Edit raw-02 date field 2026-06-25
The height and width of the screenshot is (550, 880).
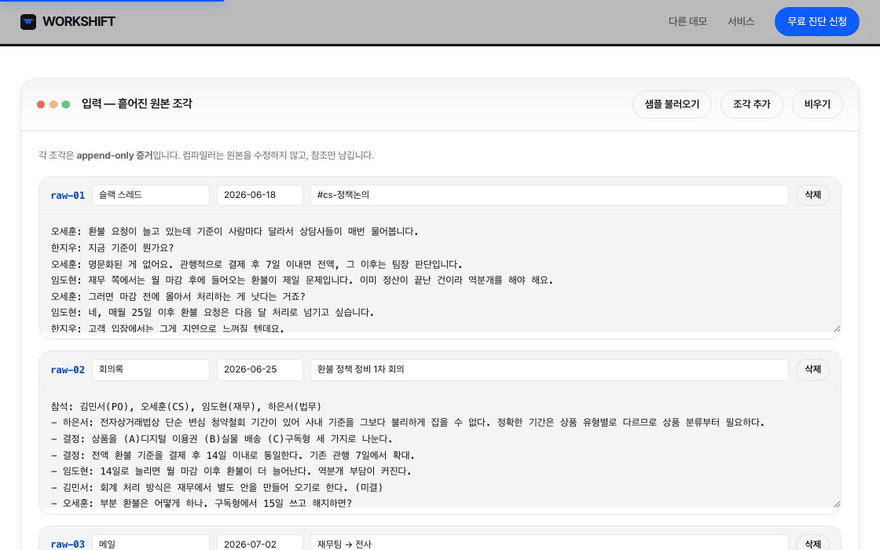point(260,370)
